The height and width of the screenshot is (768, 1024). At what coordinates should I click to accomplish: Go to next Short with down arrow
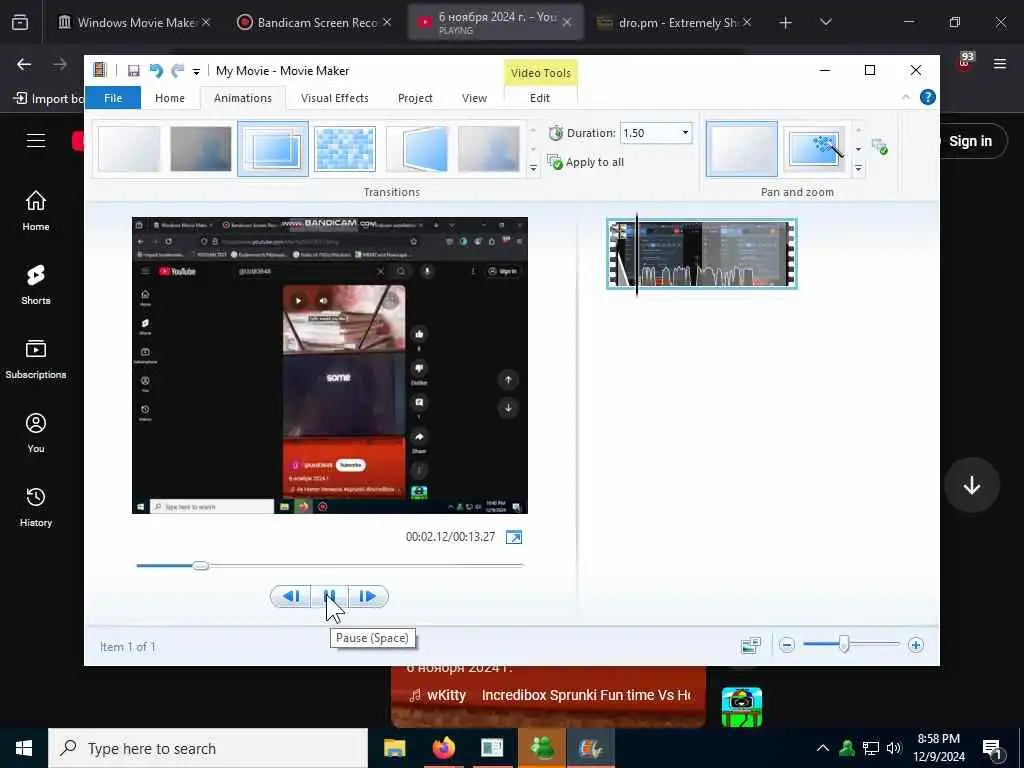coord(972,485)
